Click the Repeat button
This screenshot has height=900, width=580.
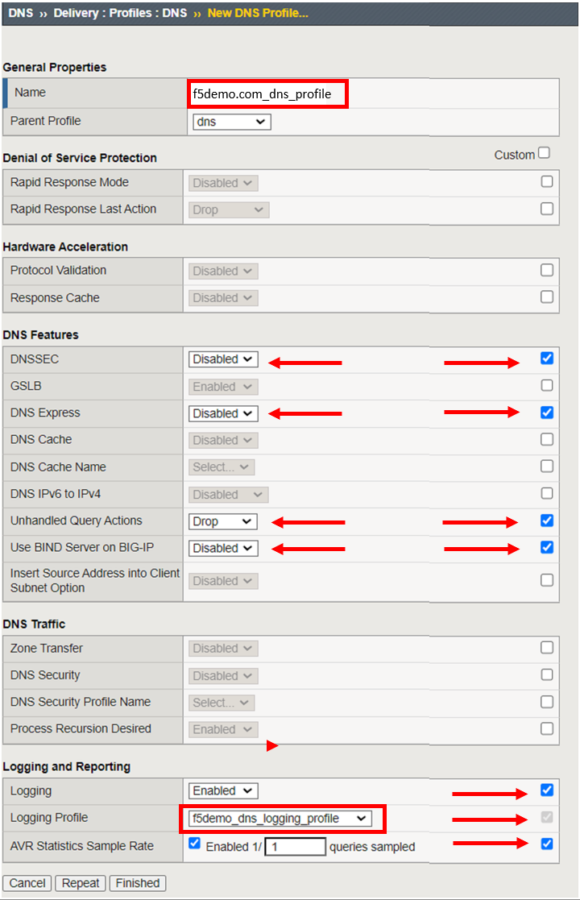[x=80, y=883]
